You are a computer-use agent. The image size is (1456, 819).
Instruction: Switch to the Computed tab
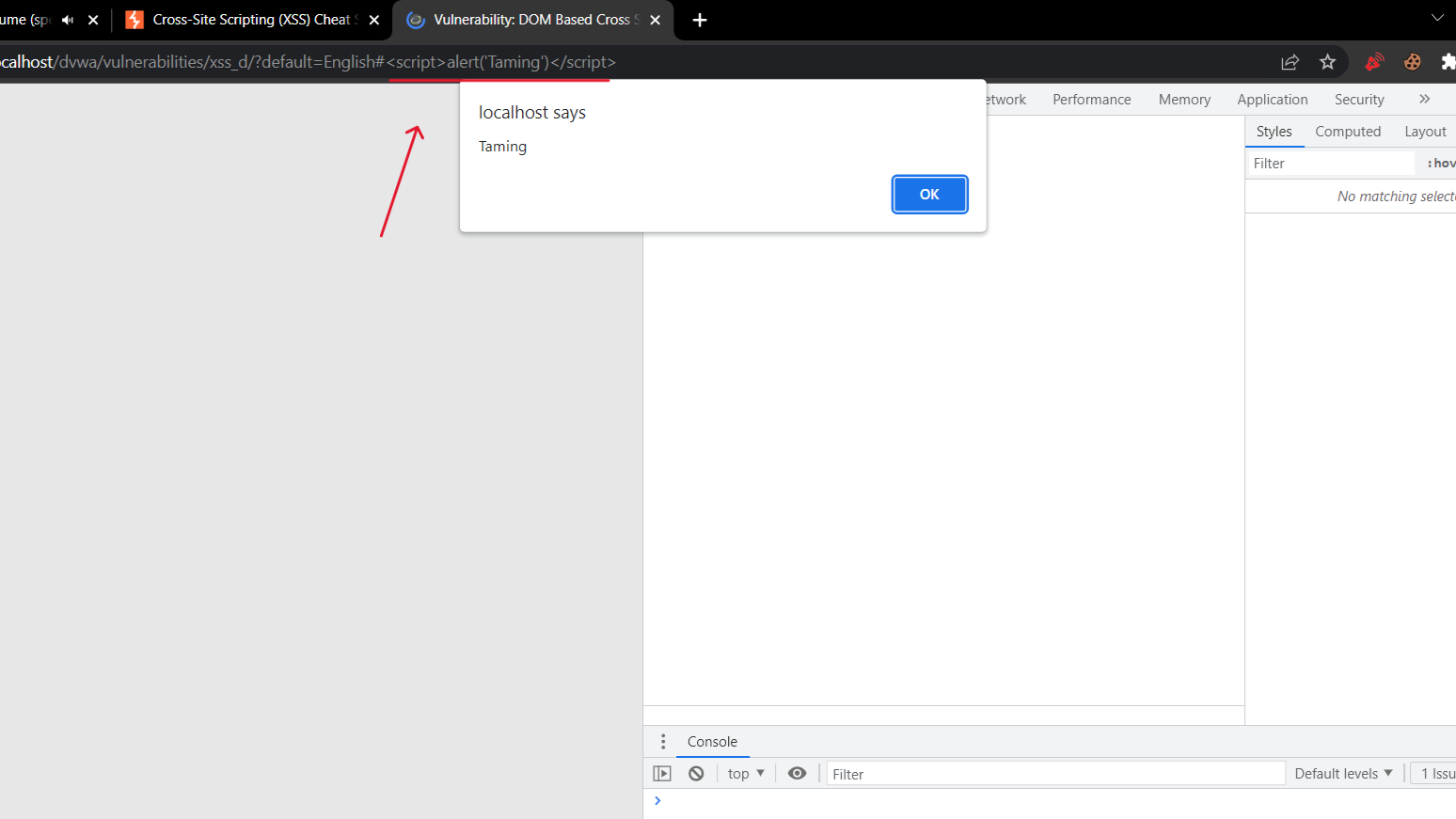tap(1348, 131)
